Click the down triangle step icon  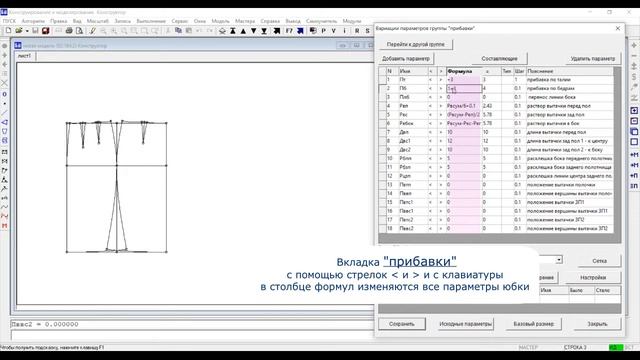coord(253,31)
